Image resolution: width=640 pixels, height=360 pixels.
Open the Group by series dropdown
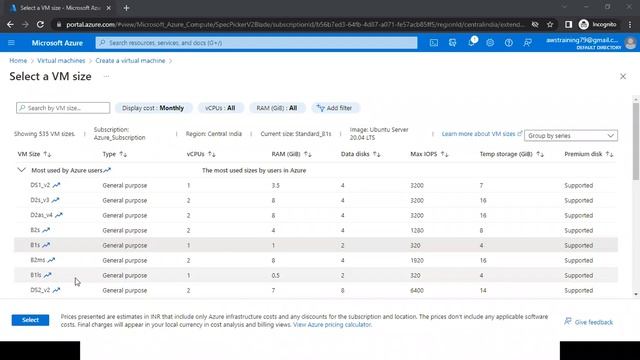click(571, 136)
